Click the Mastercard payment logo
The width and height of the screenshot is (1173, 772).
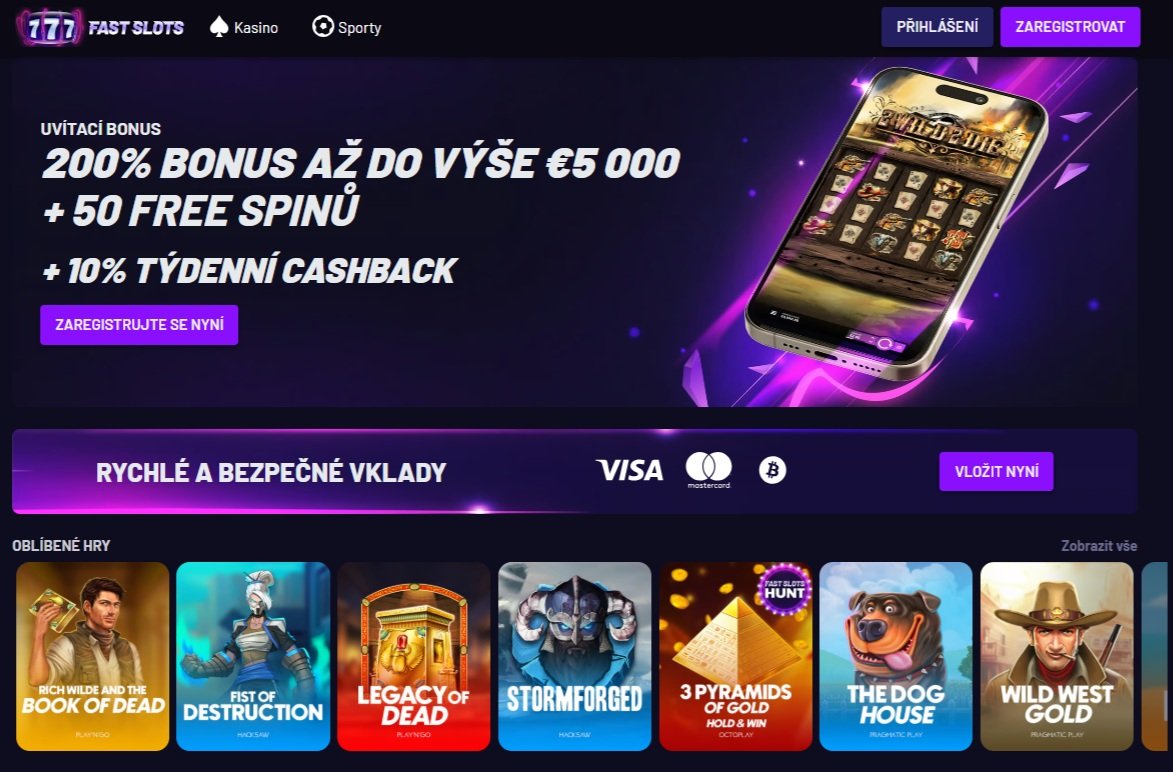tap(708, 471)
